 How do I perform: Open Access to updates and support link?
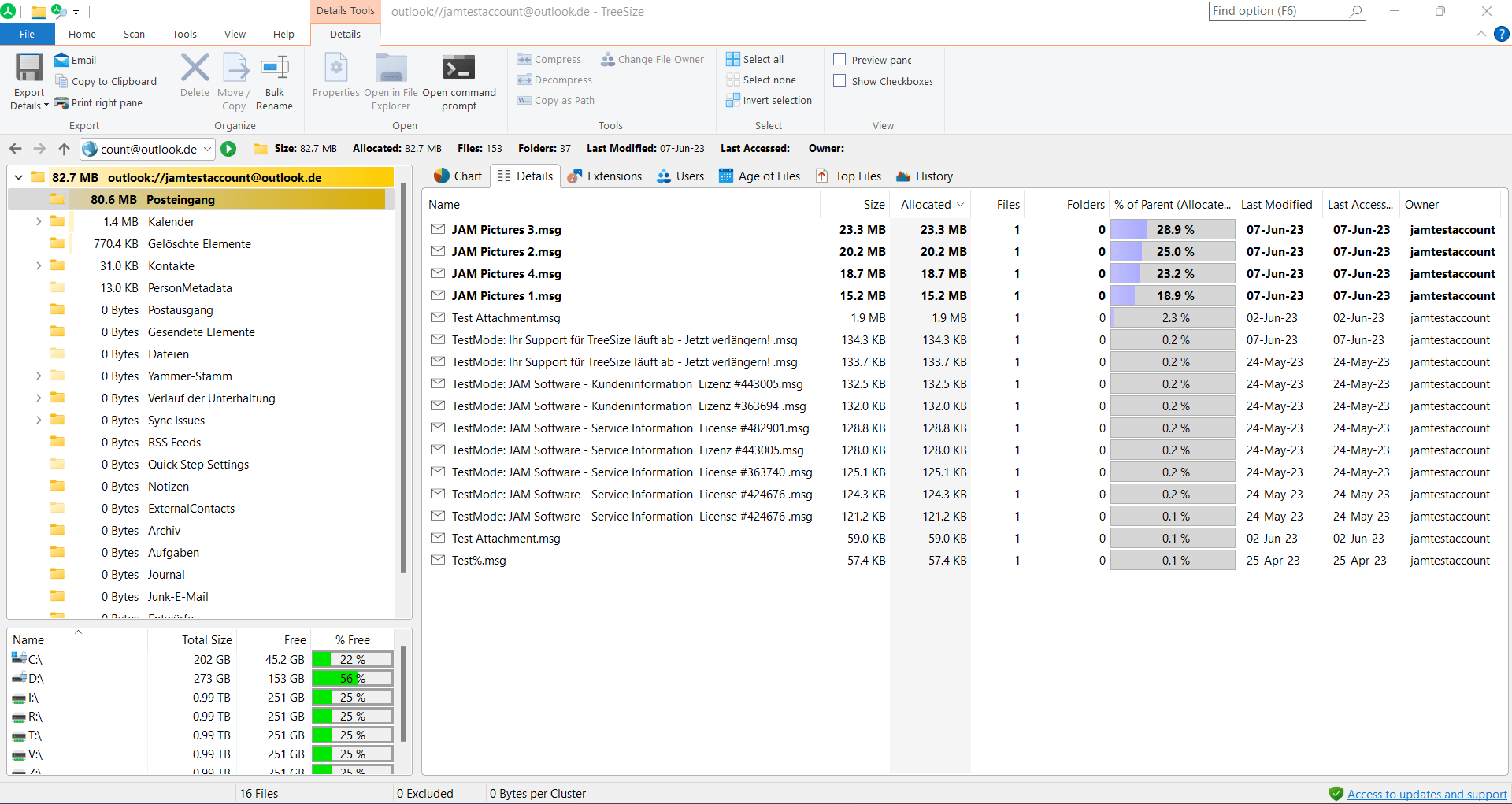tap(1426, 794)
